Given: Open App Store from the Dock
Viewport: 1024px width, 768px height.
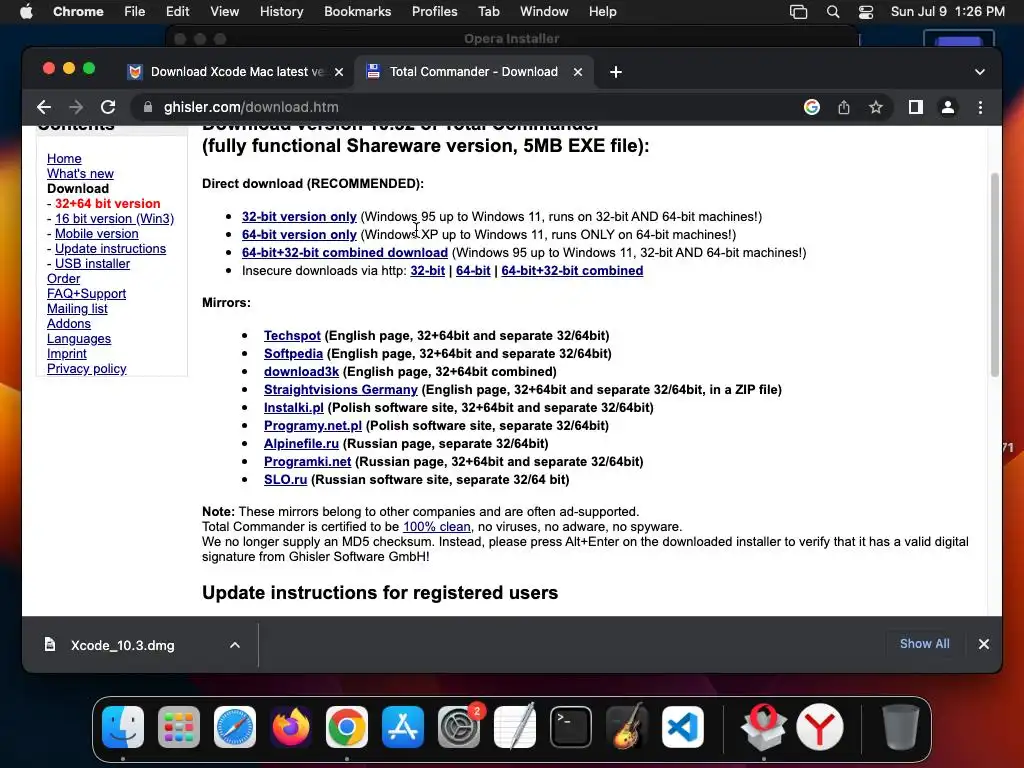Looking at the screenshot, I should pos(403,727).
